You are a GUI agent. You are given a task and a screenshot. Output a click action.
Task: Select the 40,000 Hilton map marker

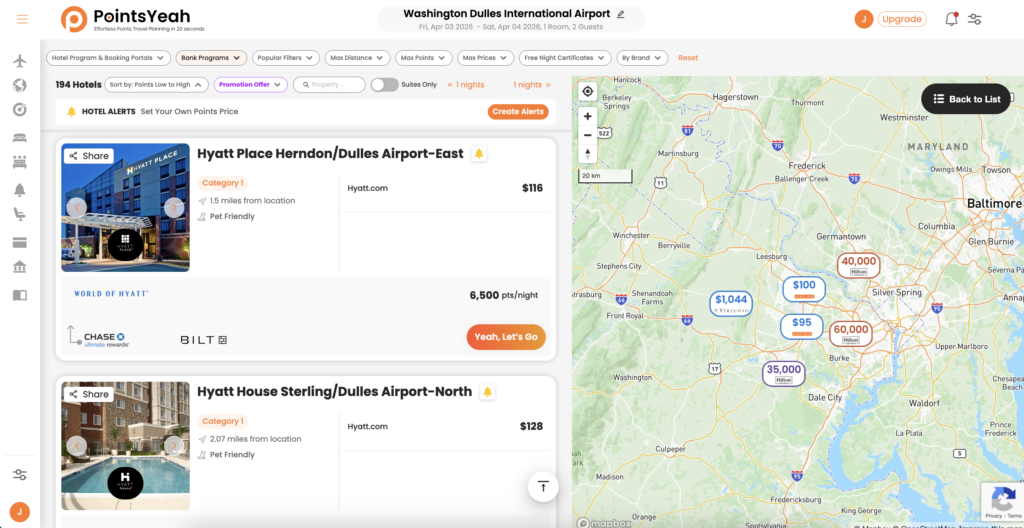point(859,265)
